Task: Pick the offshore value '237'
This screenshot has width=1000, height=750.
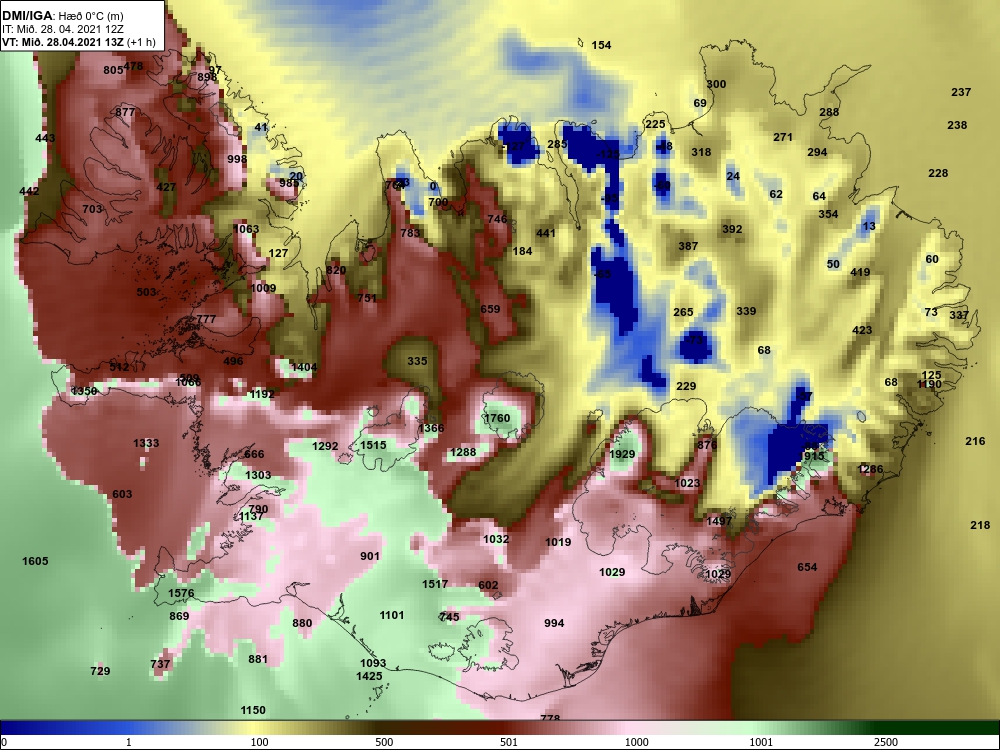Action: coord(961,92)
